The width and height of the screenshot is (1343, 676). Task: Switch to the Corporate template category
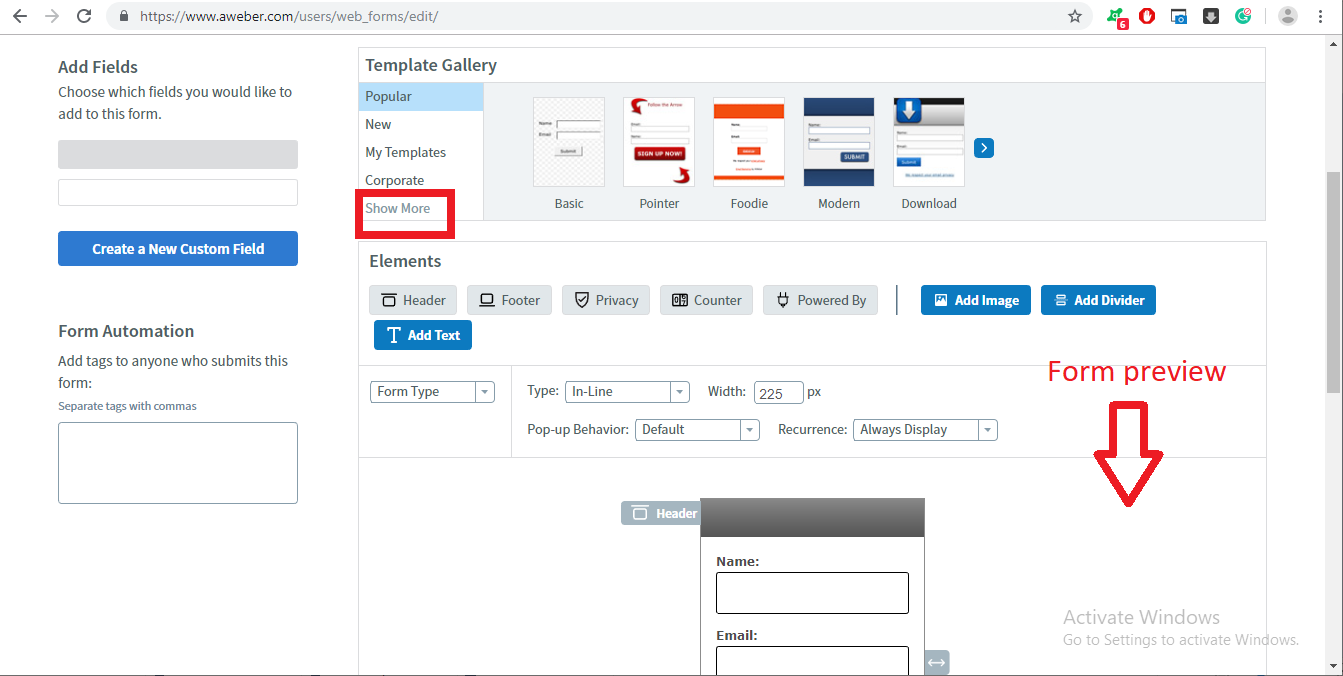pos(394,179)
